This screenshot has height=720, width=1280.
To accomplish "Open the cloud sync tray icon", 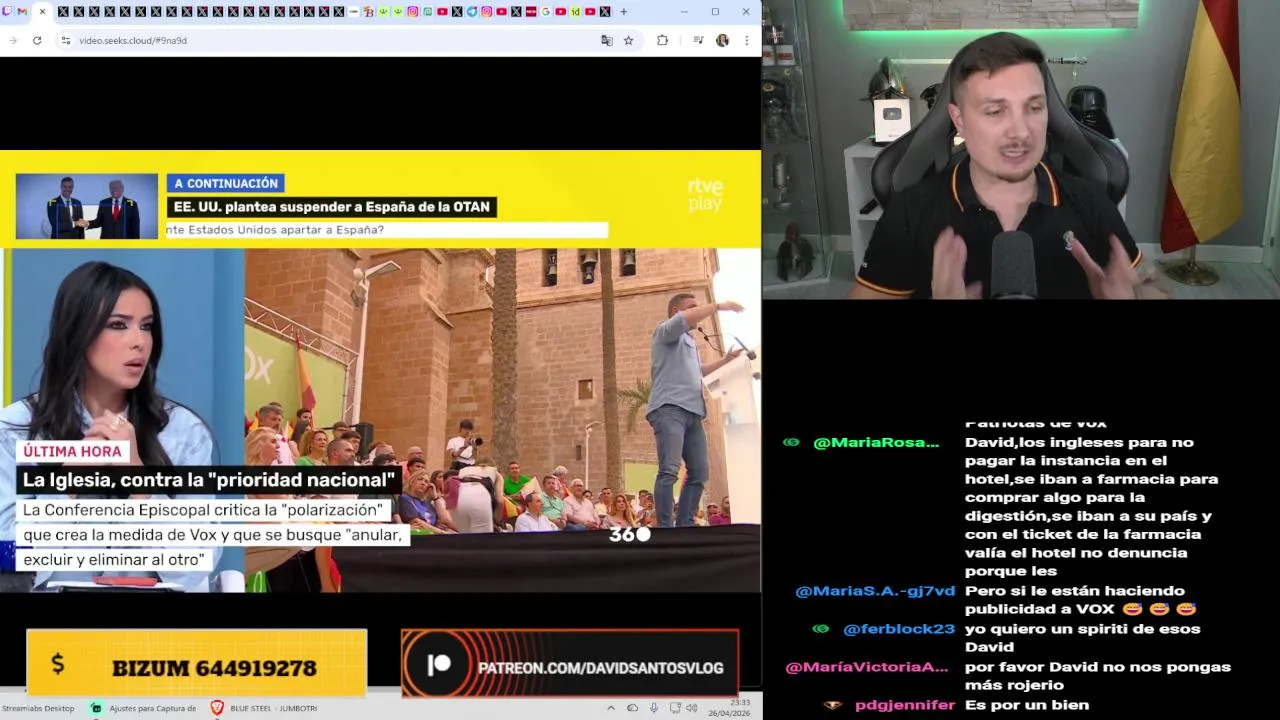I will coord(632,708).
